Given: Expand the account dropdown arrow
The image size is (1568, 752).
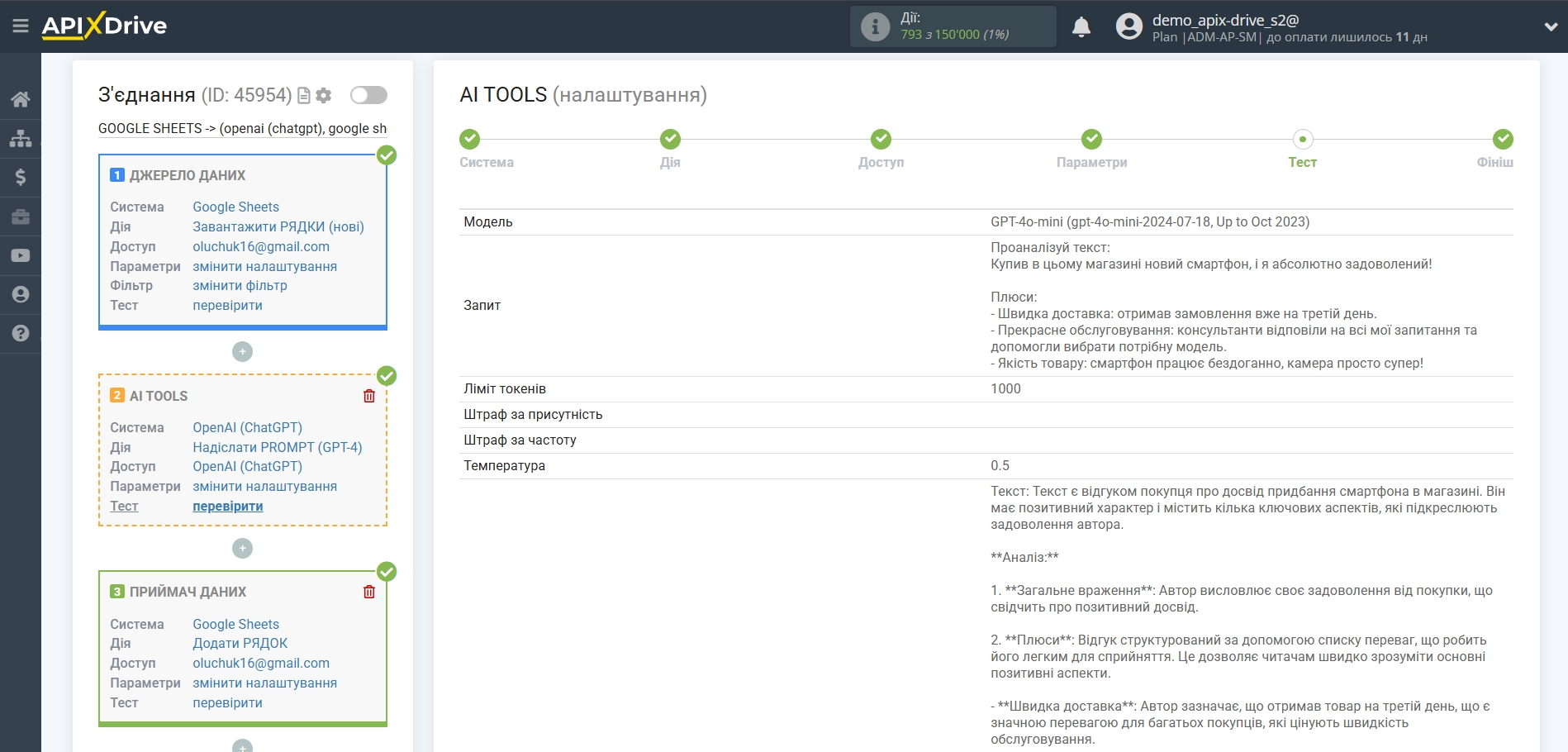Looking at the screenshot, I should [1551, 26].
